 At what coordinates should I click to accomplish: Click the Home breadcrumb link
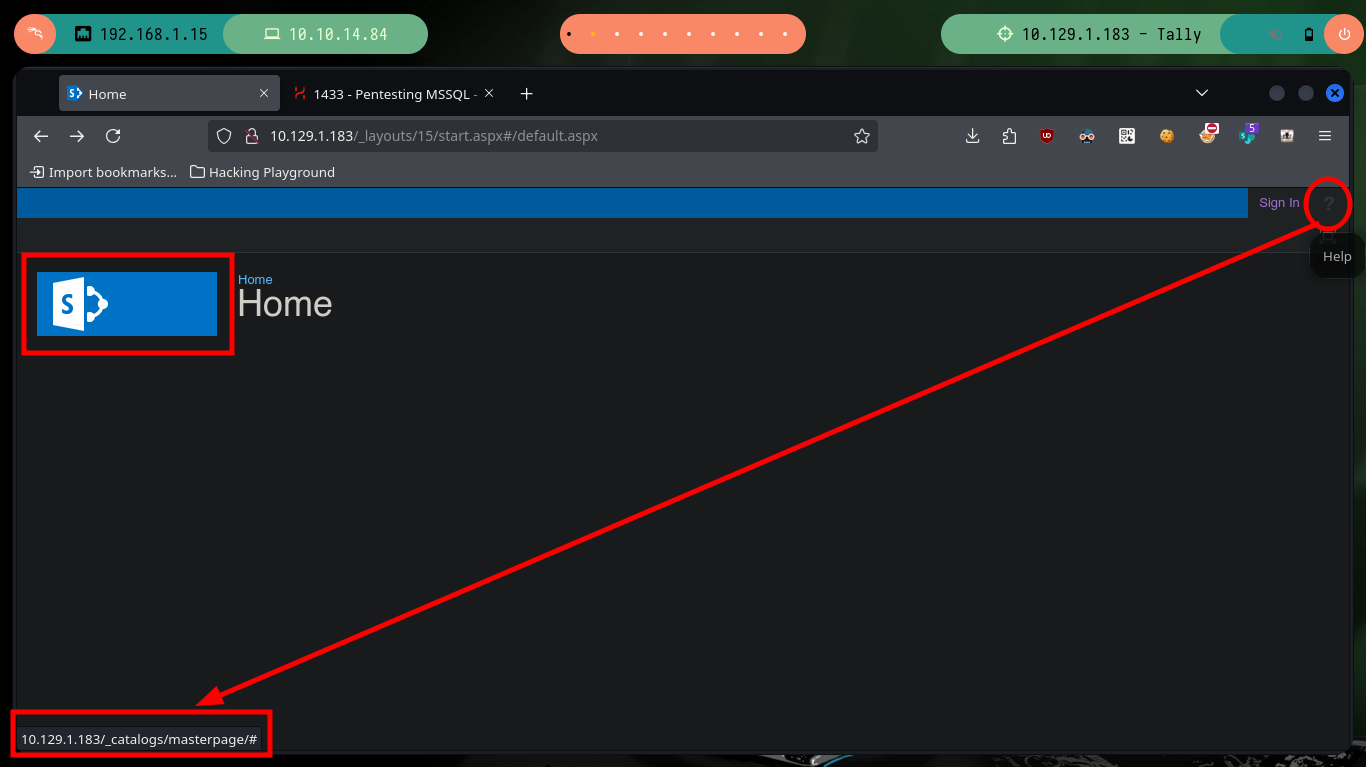coord(255,279)
